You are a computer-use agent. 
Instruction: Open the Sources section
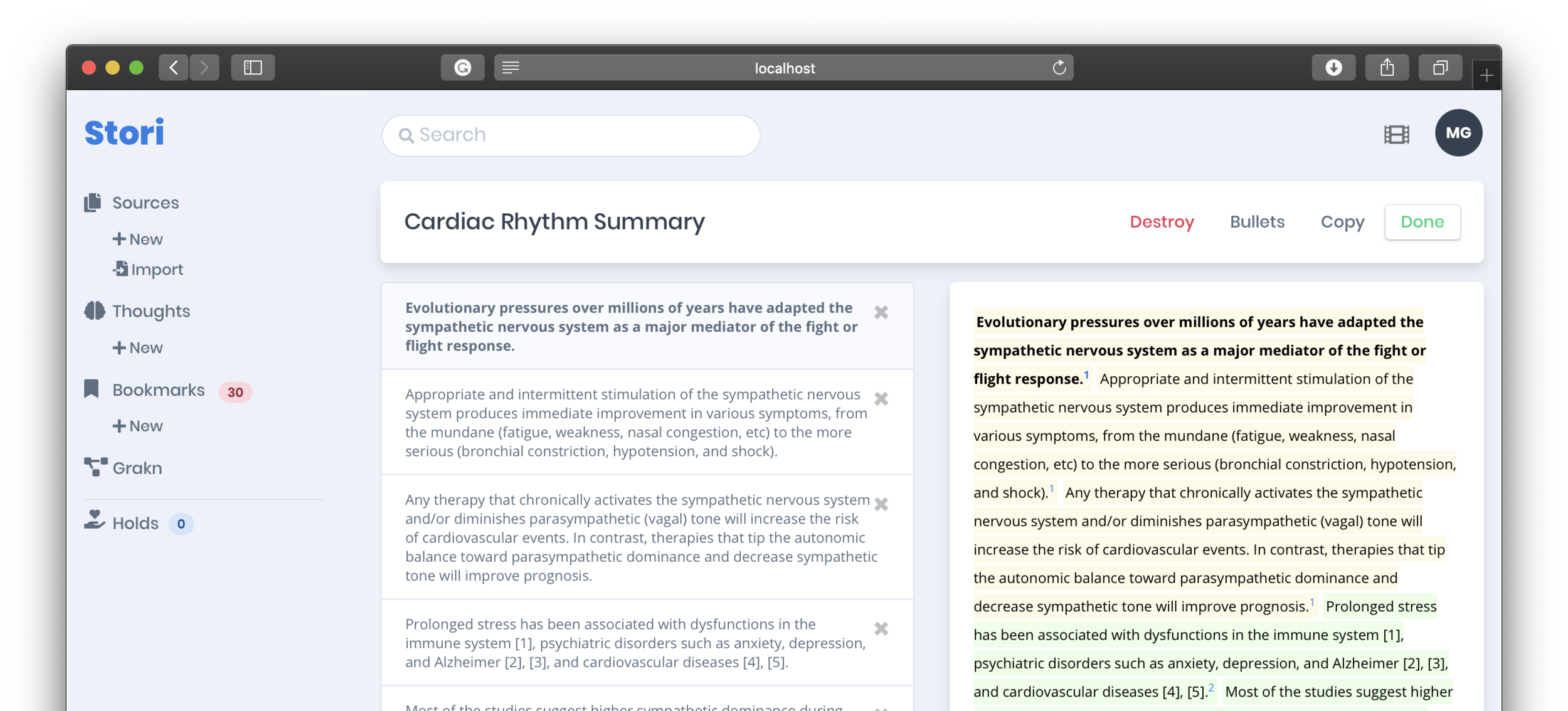tap(146, 203)
